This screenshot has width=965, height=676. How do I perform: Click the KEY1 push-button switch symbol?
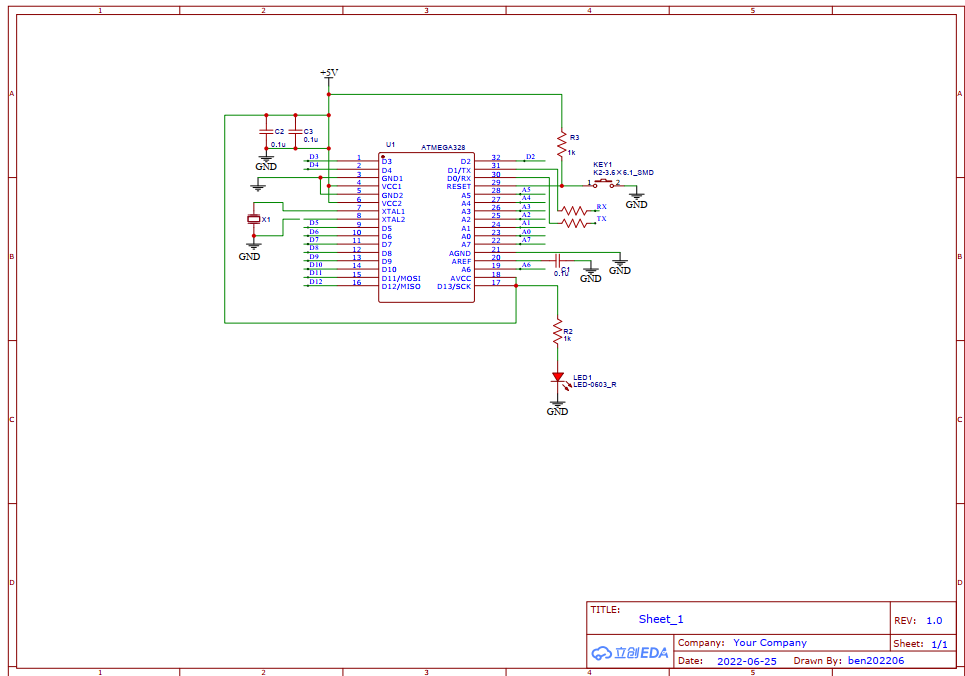[603, 183]
